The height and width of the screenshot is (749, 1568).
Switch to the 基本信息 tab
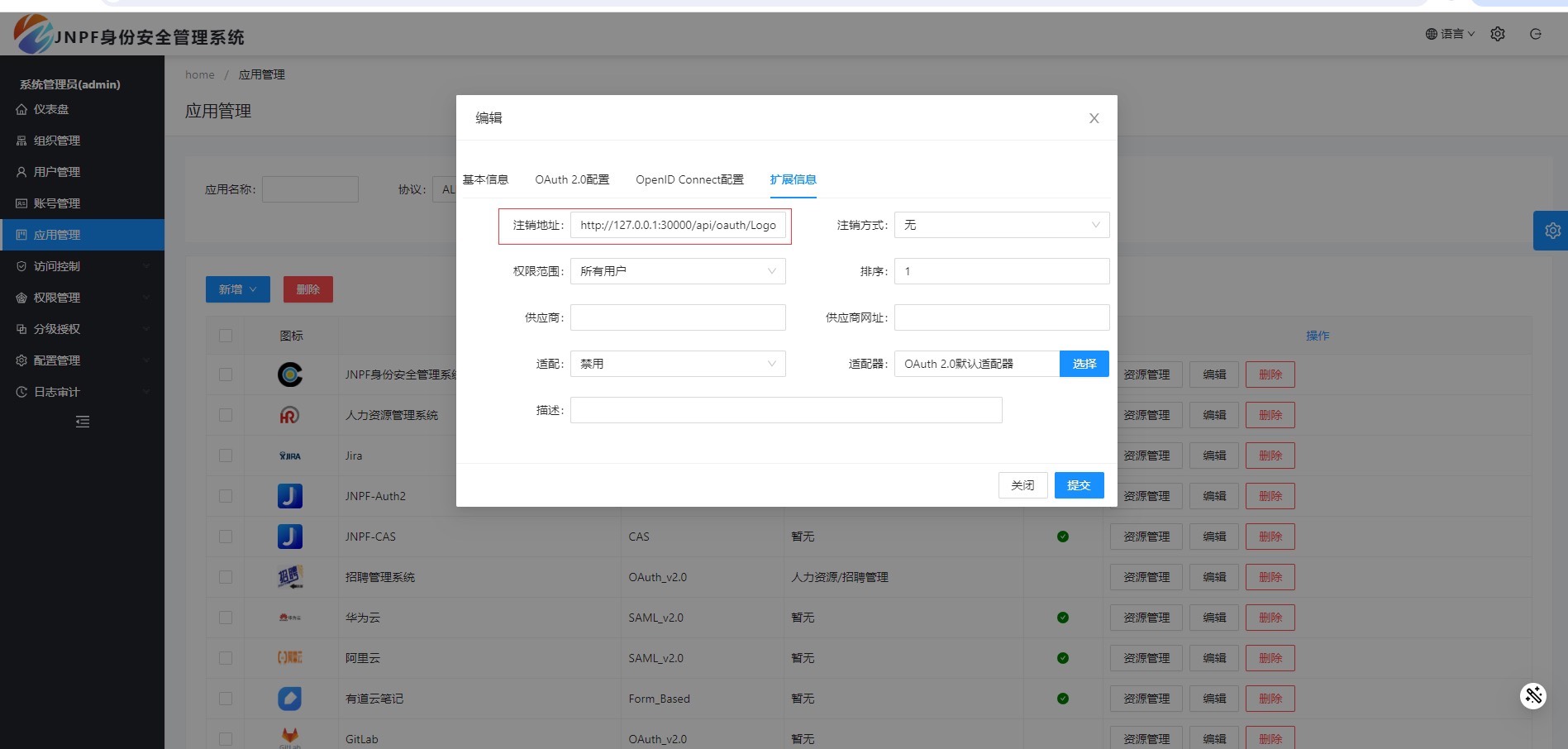click(485, 179)
